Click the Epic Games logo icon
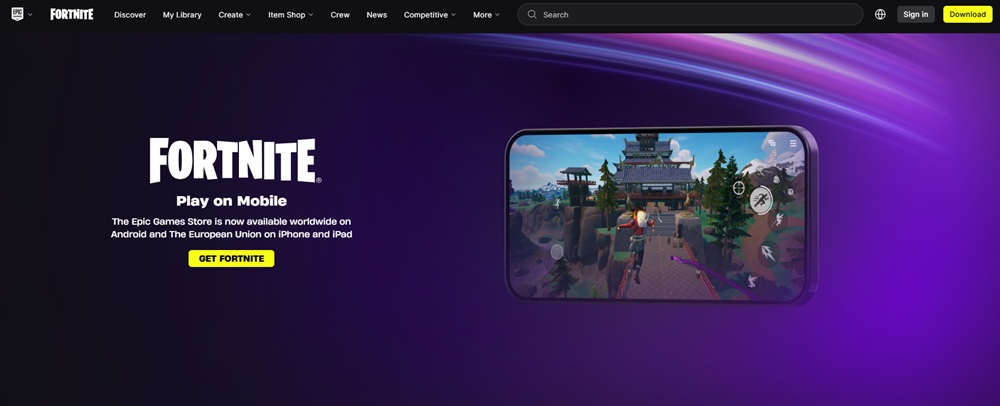 (x=17, y=14)
